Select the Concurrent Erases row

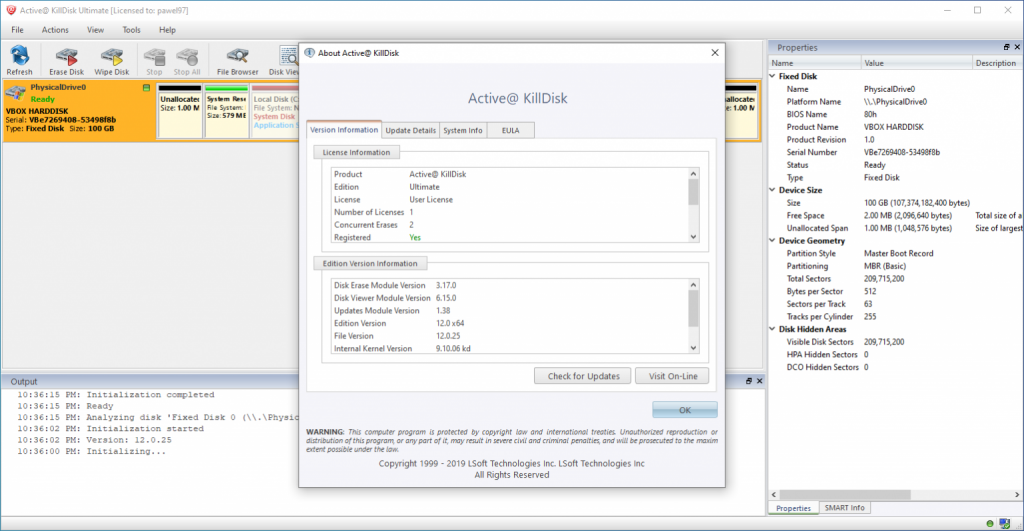tap(510, 225)
